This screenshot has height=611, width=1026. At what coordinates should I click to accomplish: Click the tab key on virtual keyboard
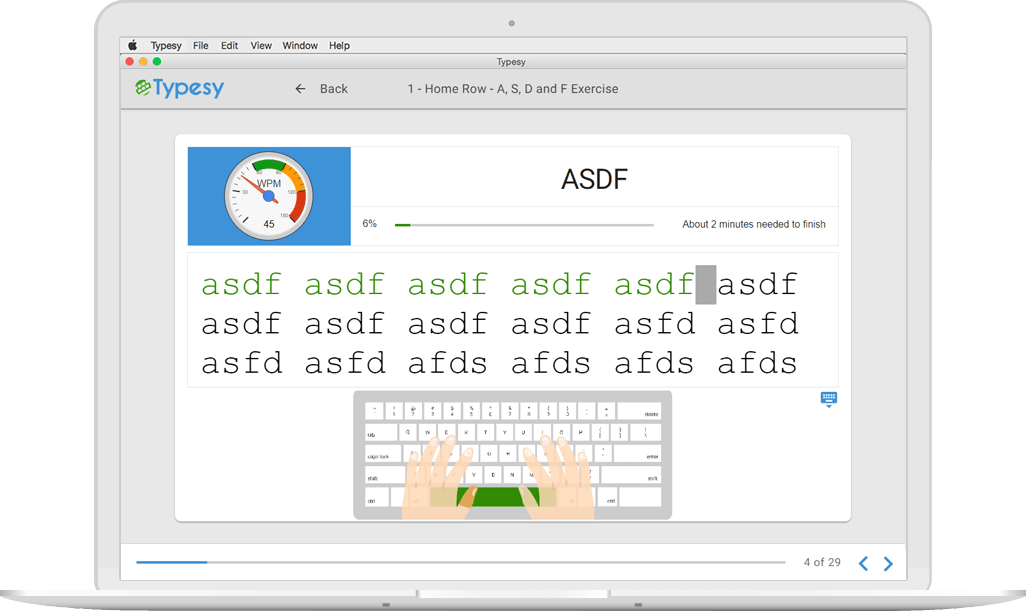pos(378,433)
